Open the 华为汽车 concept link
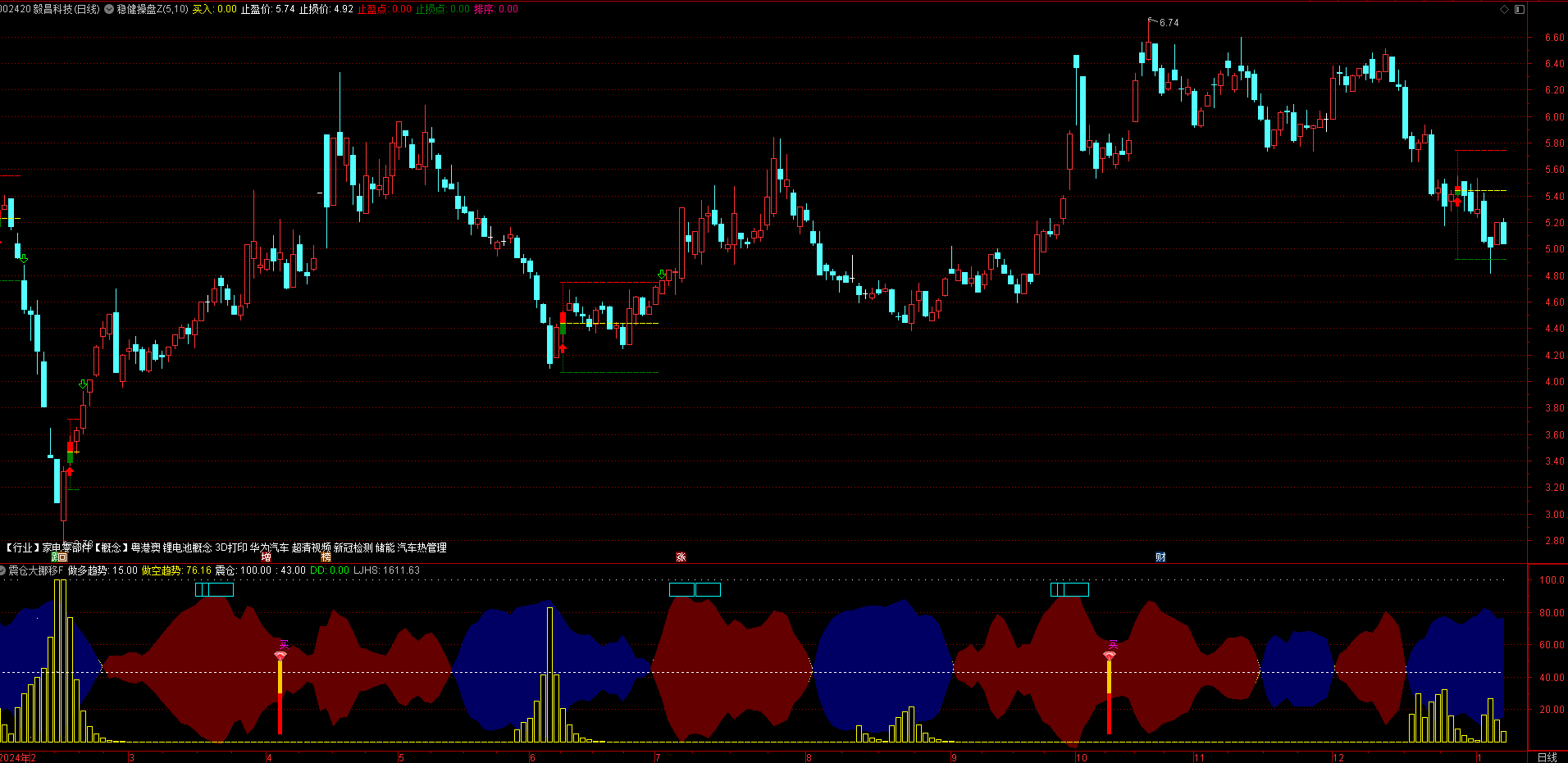The height and width of the screenshot is (763, 1568). tap(270, 547)
